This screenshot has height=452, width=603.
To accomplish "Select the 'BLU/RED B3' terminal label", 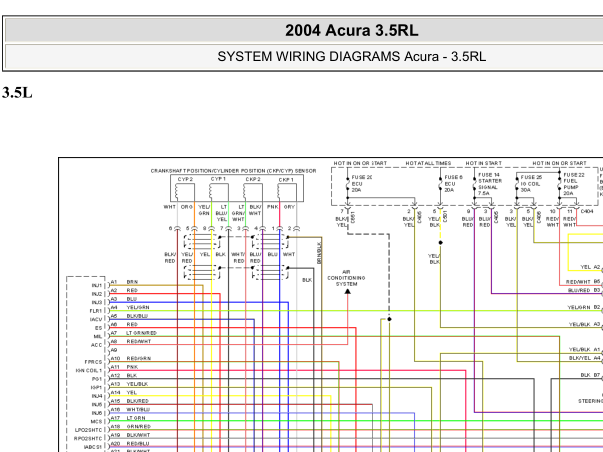I will (584, 290).
